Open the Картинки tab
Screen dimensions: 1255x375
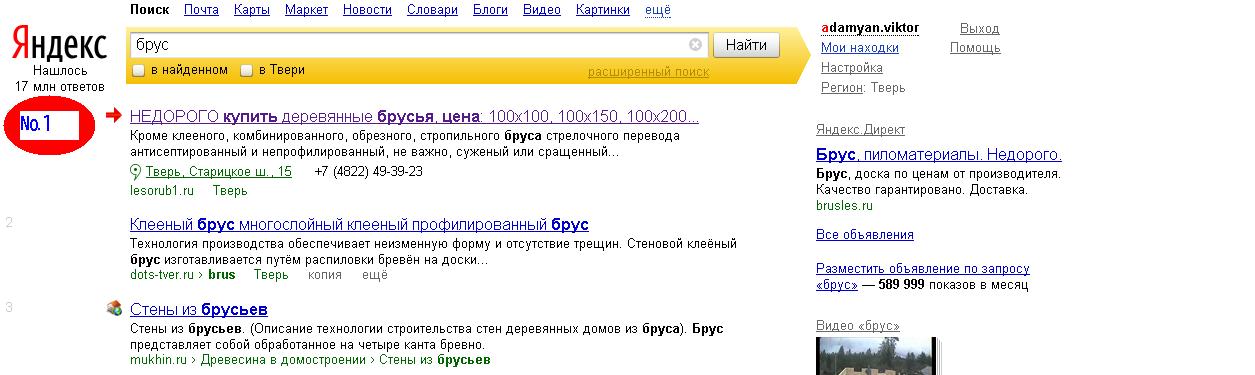[602, 10]
